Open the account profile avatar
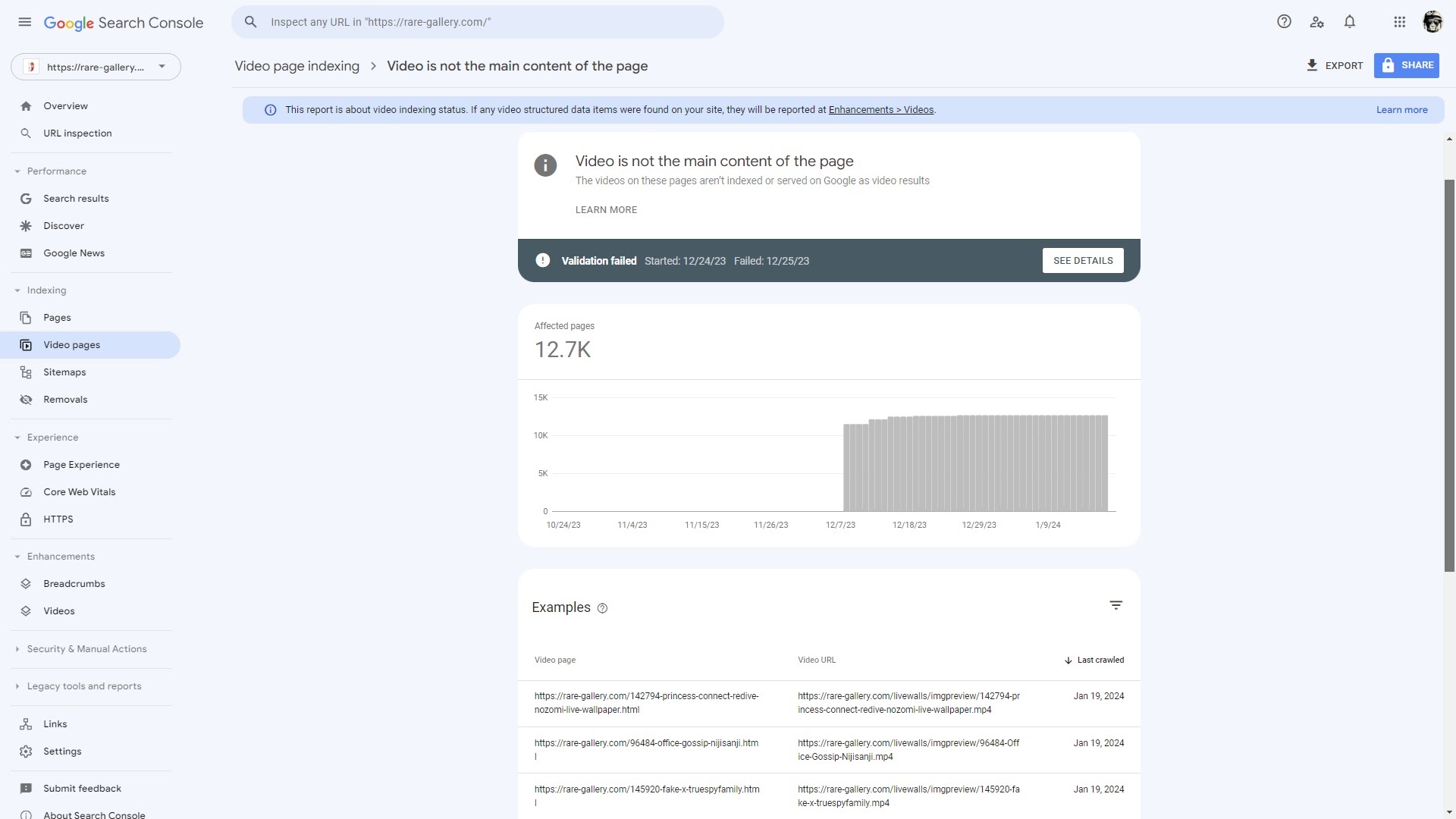This screenshot has height=819, width=1456. tap(1432, 22)
